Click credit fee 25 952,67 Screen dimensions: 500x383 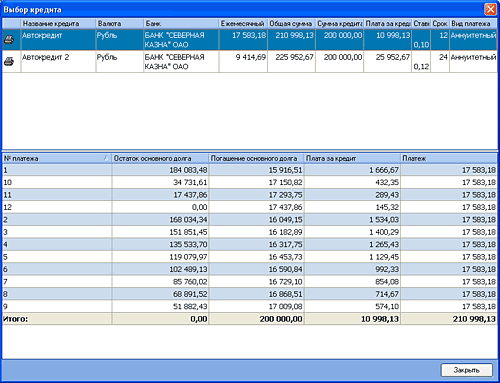point(393,57)
